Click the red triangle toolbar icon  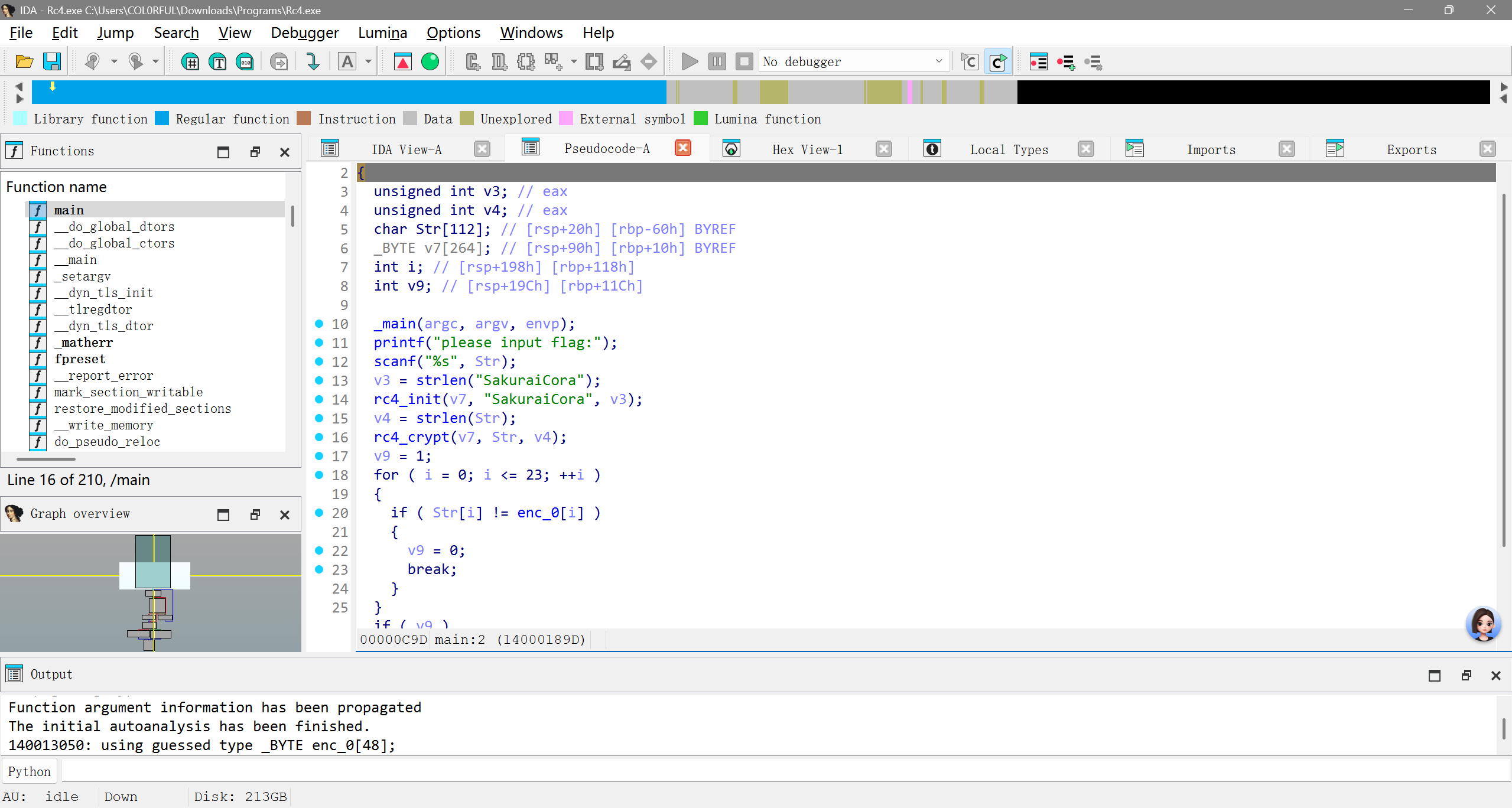[403, 61]
